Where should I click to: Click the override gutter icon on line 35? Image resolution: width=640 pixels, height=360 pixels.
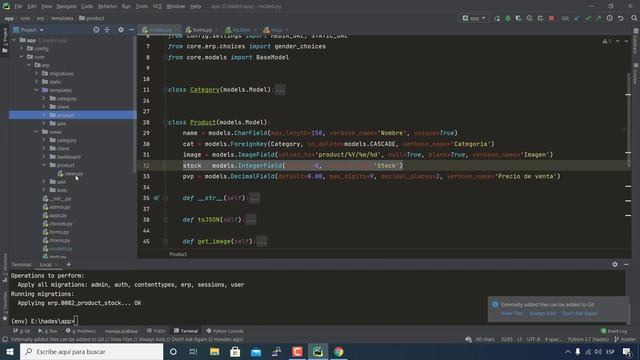tap(156, 198)
